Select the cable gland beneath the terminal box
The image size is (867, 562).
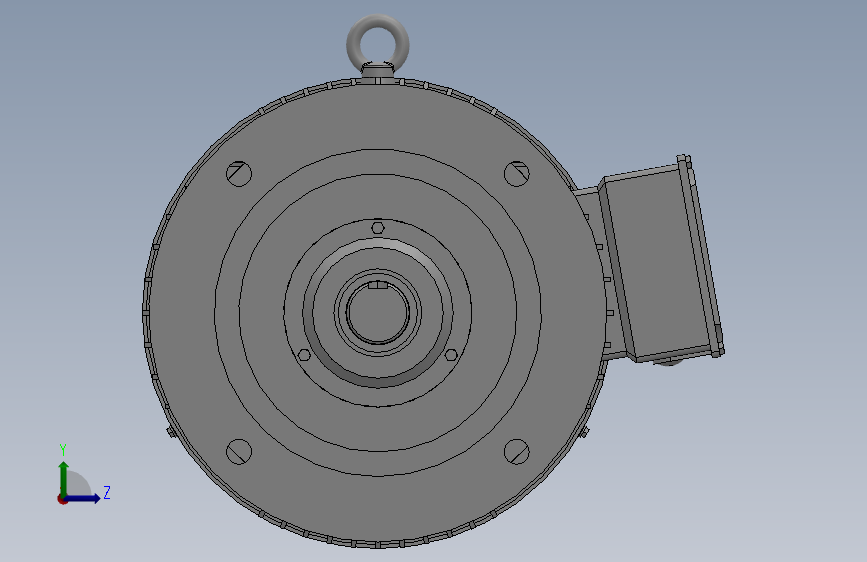pos(667,362)
